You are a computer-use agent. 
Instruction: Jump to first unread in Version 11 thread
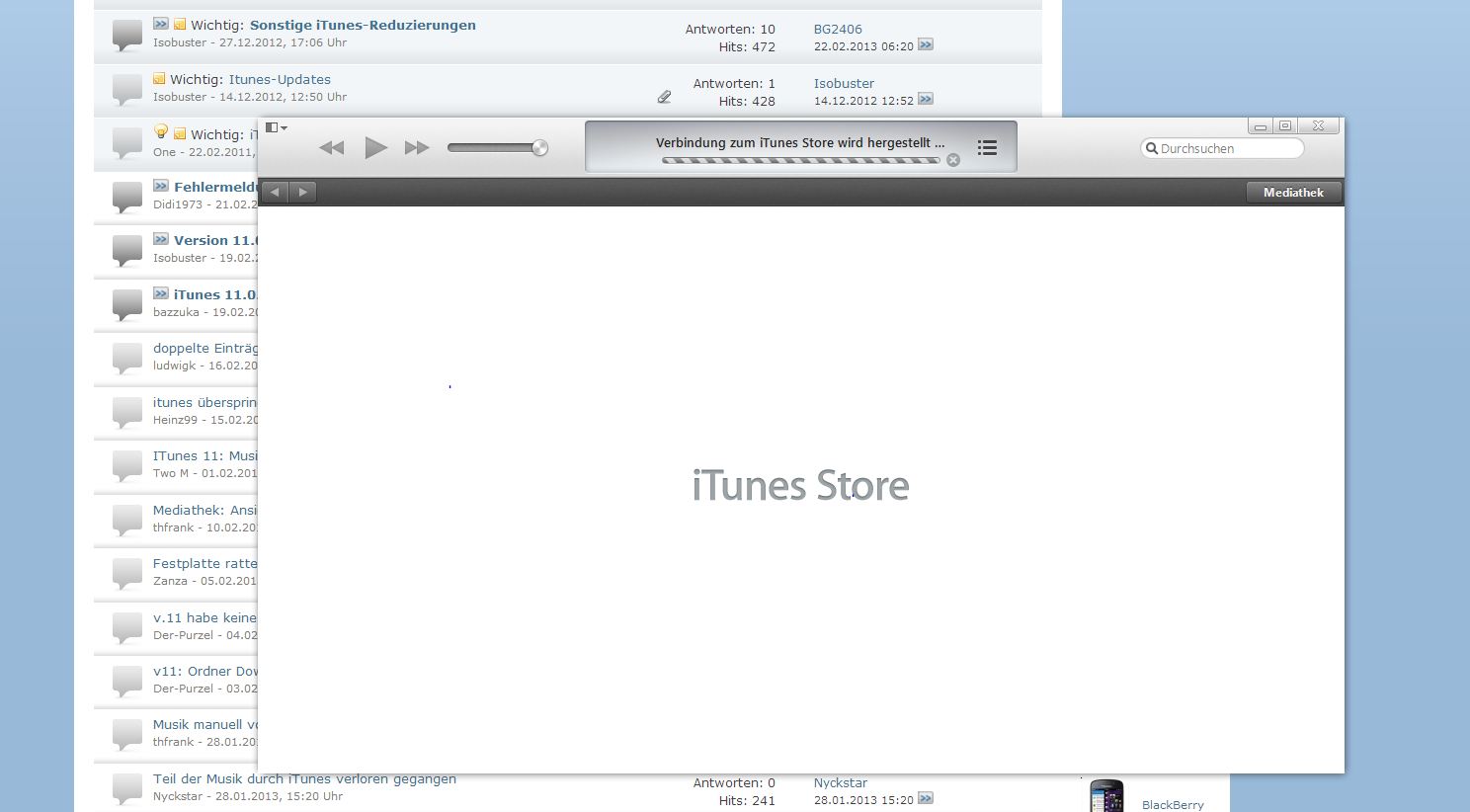pos(161,239)
